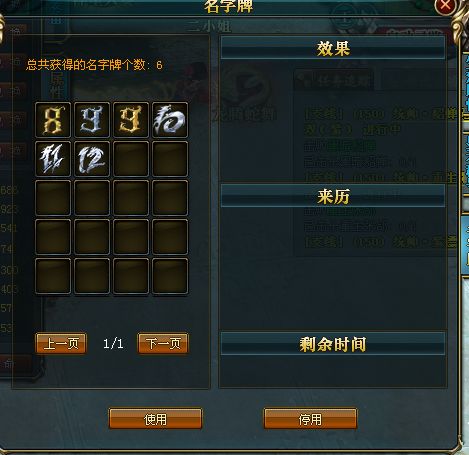Select the fourth silver calligraphy name plate
Viewport: 469px width, 455px height.
tap(170, 120)
